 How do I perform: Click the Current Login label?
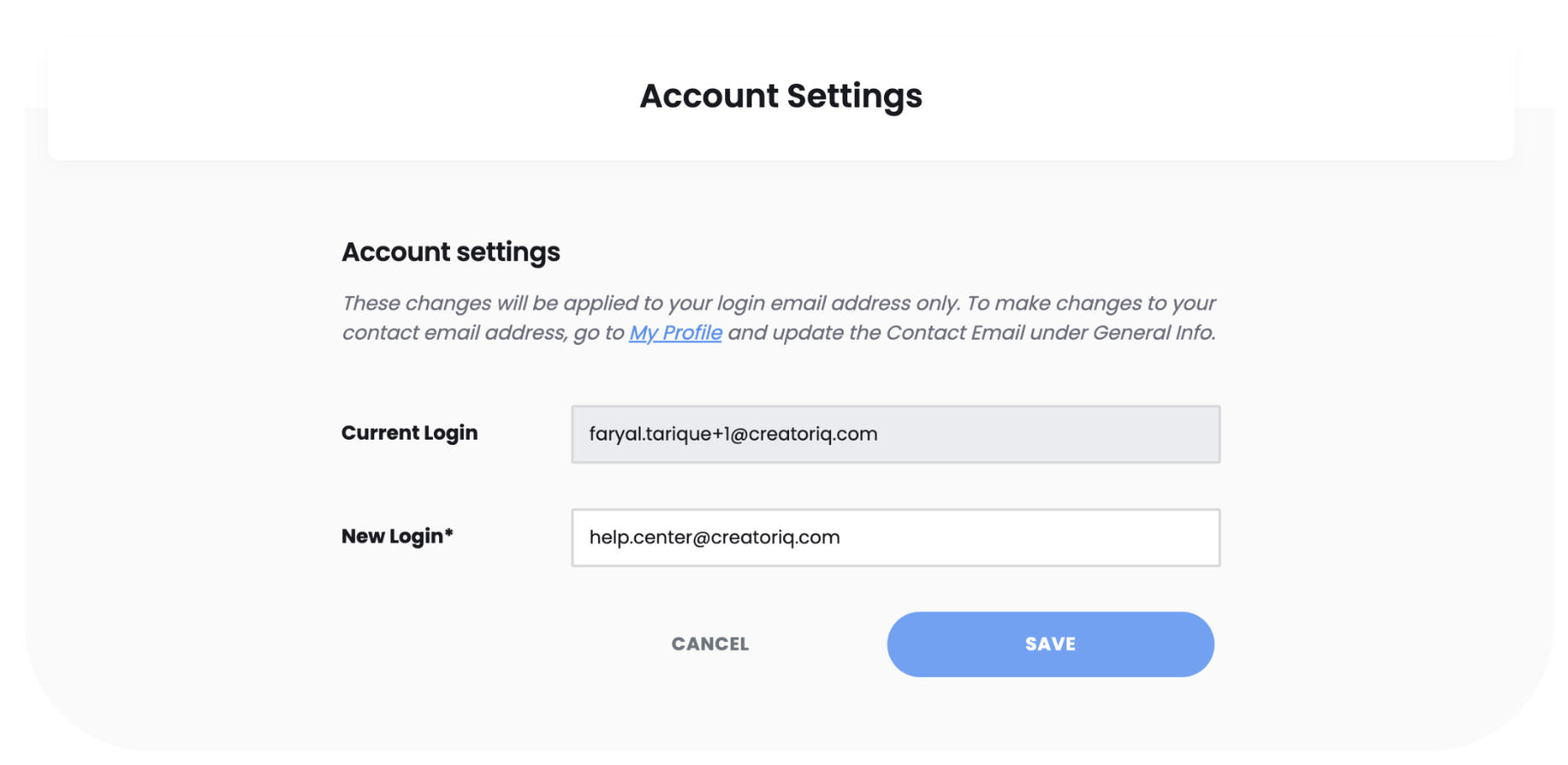point(410,433)
